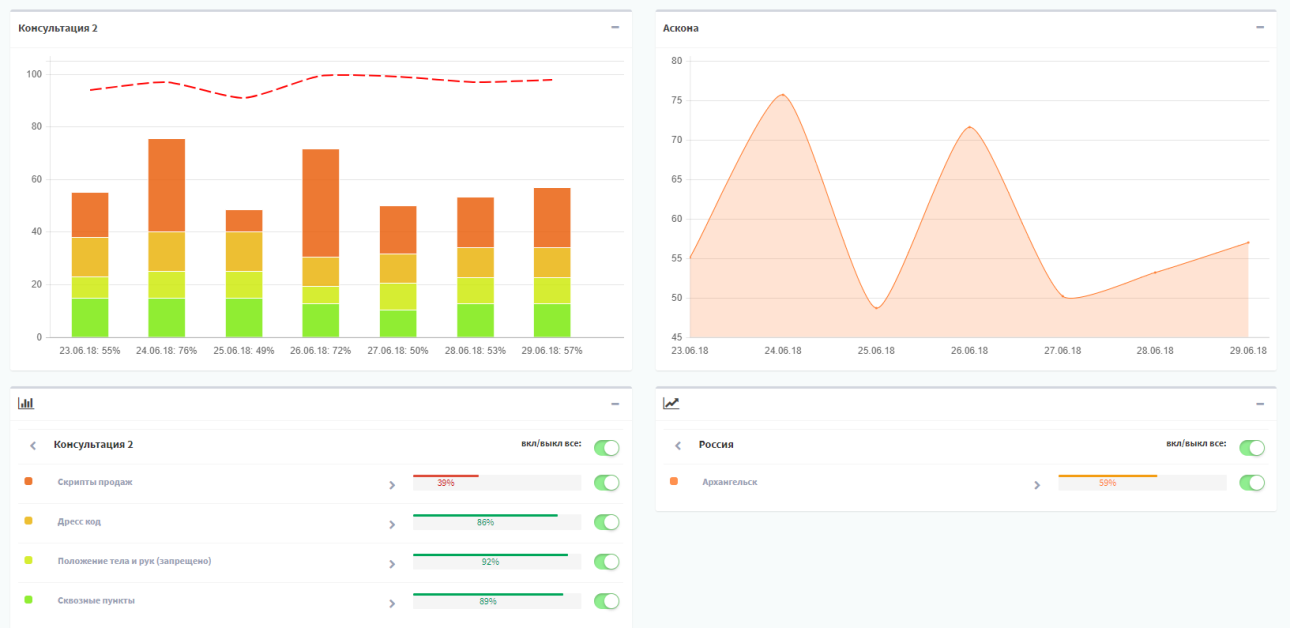This screenshot has width=1290, height=628.
Task: Toggle Положение тела и рук series off
Action: [607, 562]
